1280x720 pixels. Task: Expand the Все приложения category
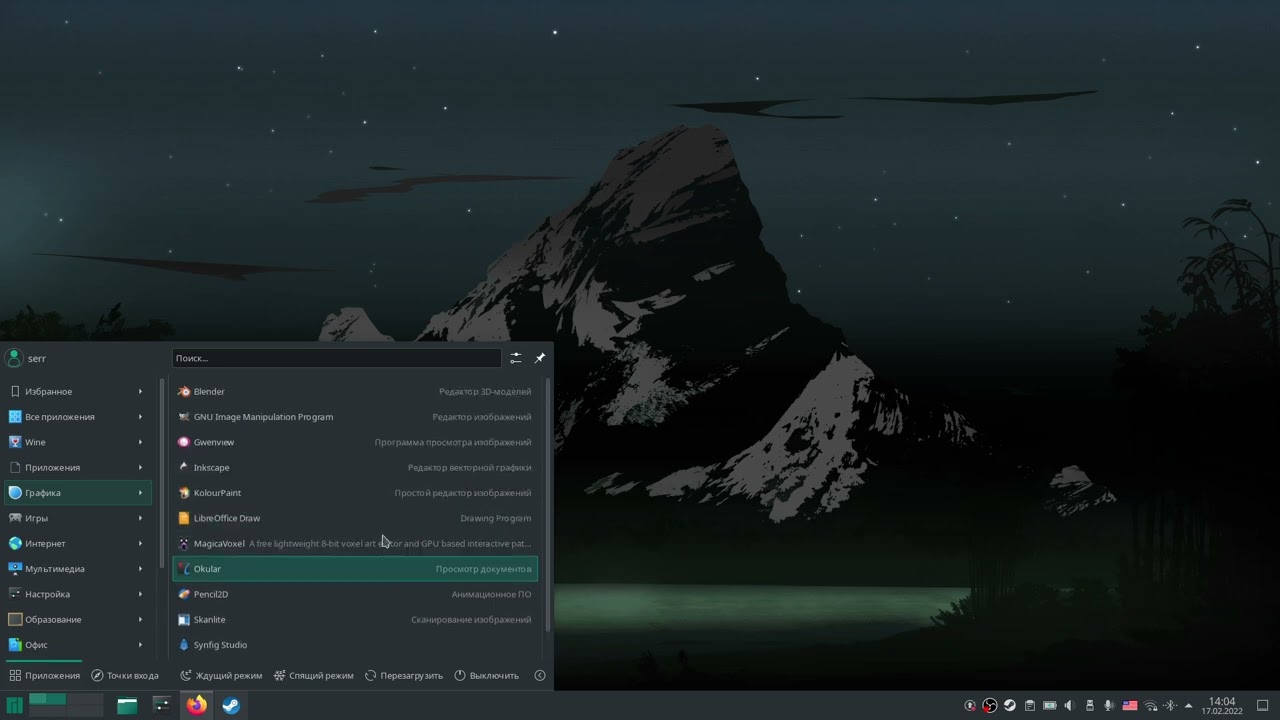[x=78, y=417]
